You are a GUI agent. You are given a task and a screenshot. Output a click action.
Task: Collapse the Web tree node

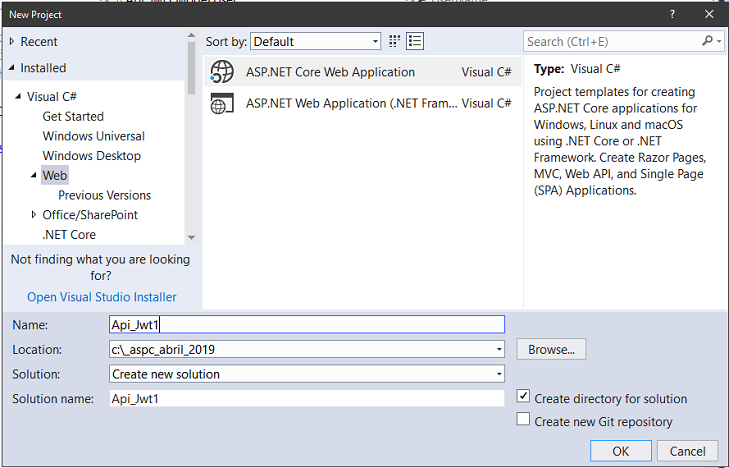pos(33,176)
